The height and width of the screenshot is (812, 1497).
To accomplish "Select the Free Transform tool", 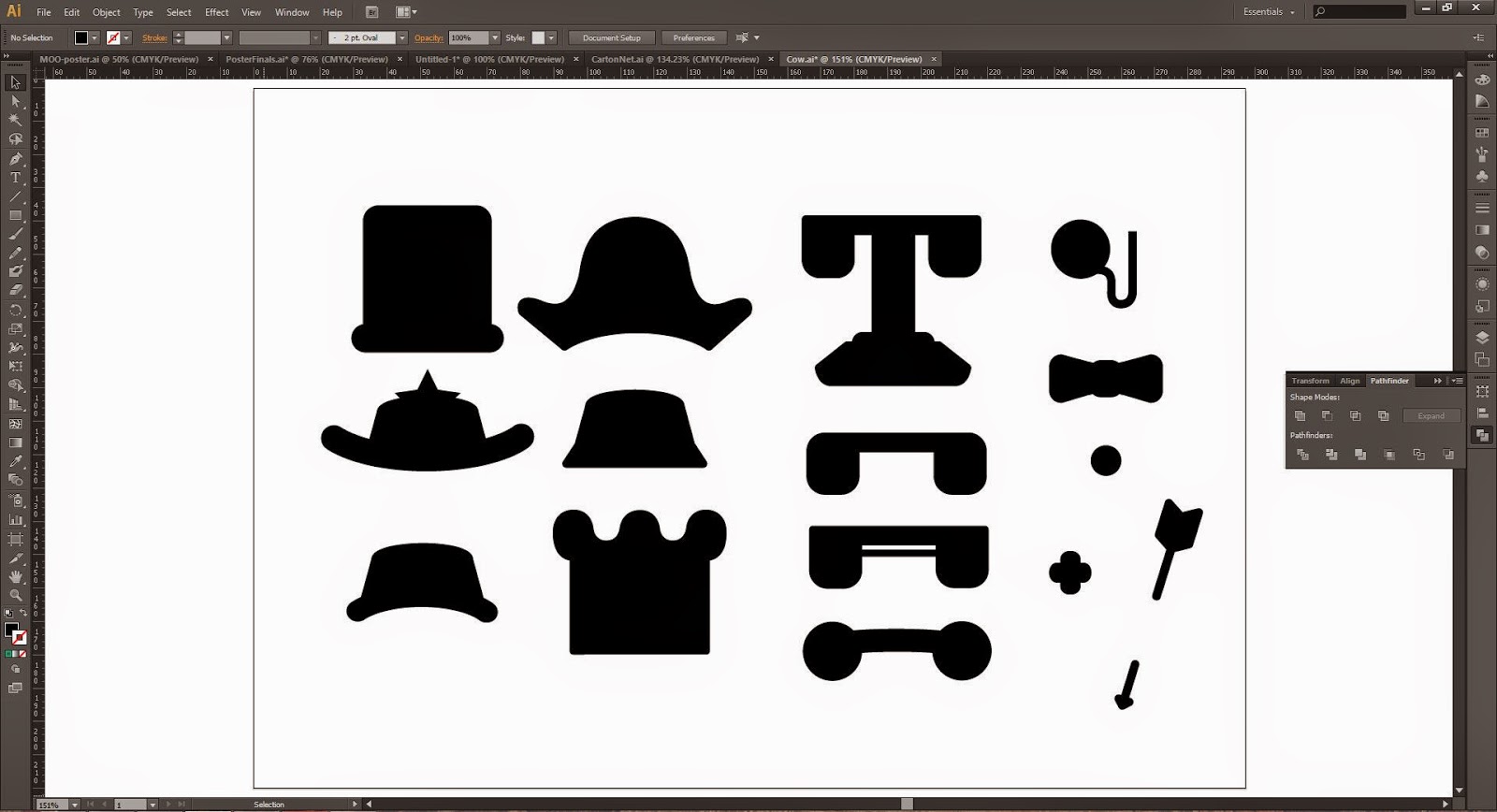I will (x=15, y=366).
